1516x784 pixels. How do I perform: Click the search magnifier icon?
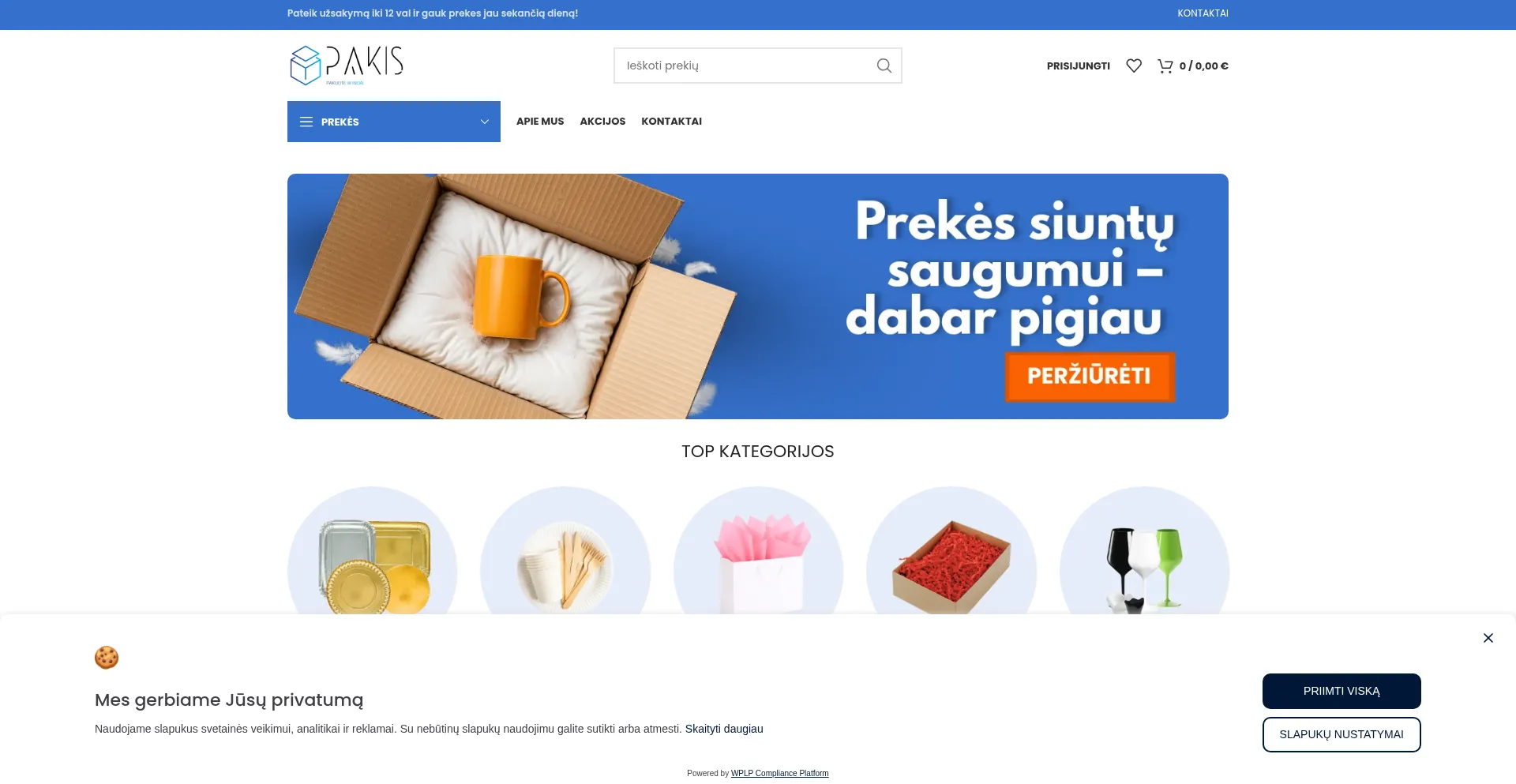884,66
